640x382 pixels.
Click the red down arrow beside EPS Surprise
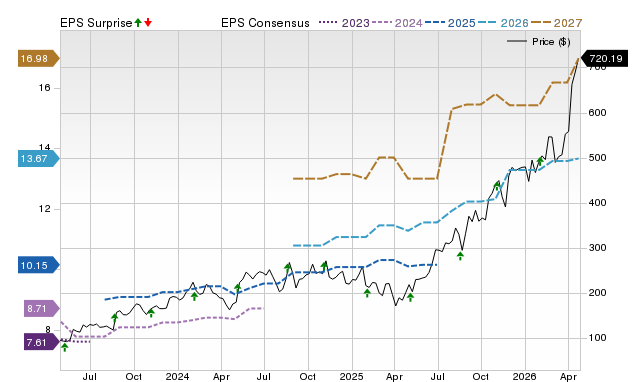(148, 22)
